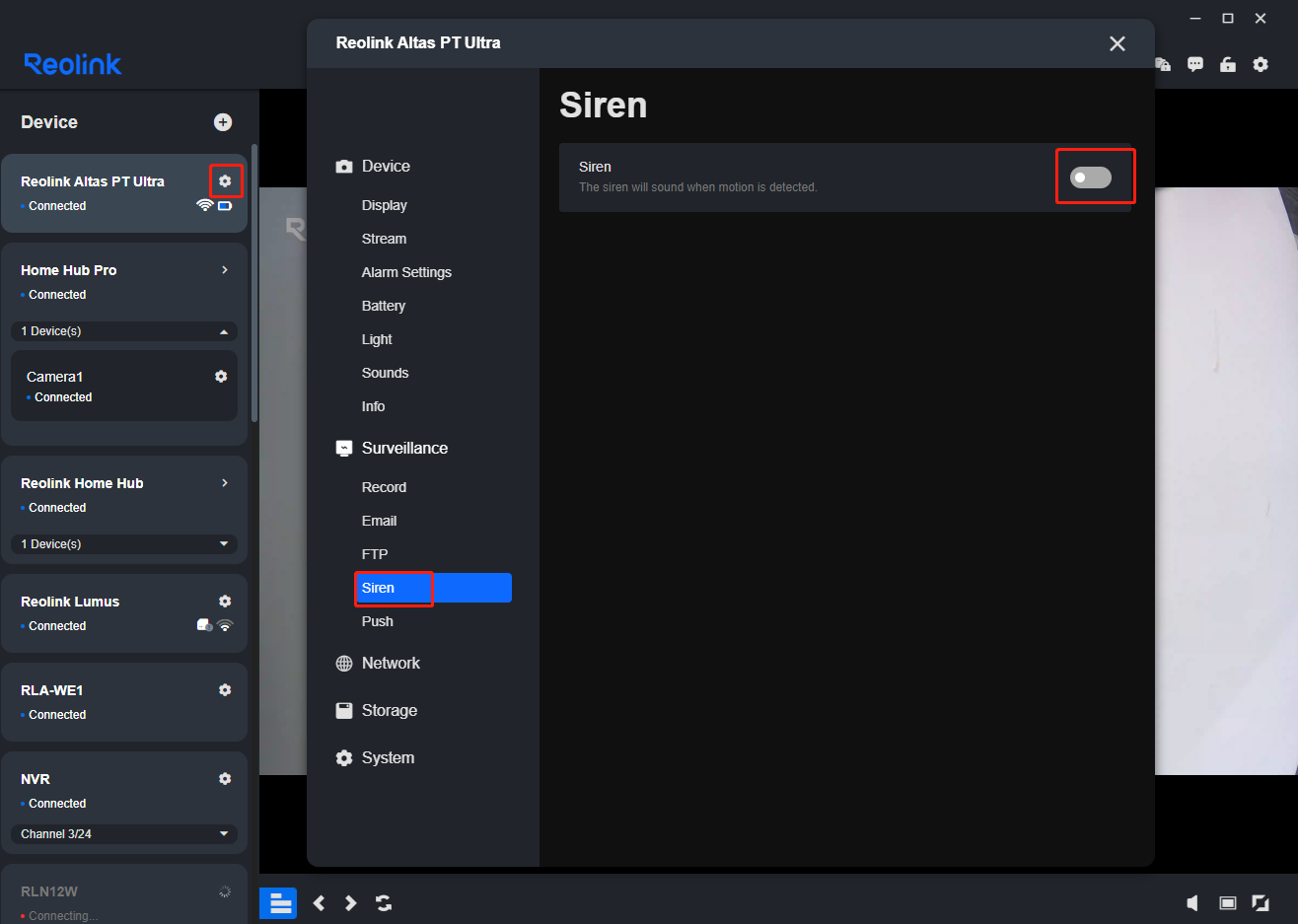This screenshot has width=1298, height=924.
Task: Open Push settings under Surveillance
Action: tap(378, 621)
